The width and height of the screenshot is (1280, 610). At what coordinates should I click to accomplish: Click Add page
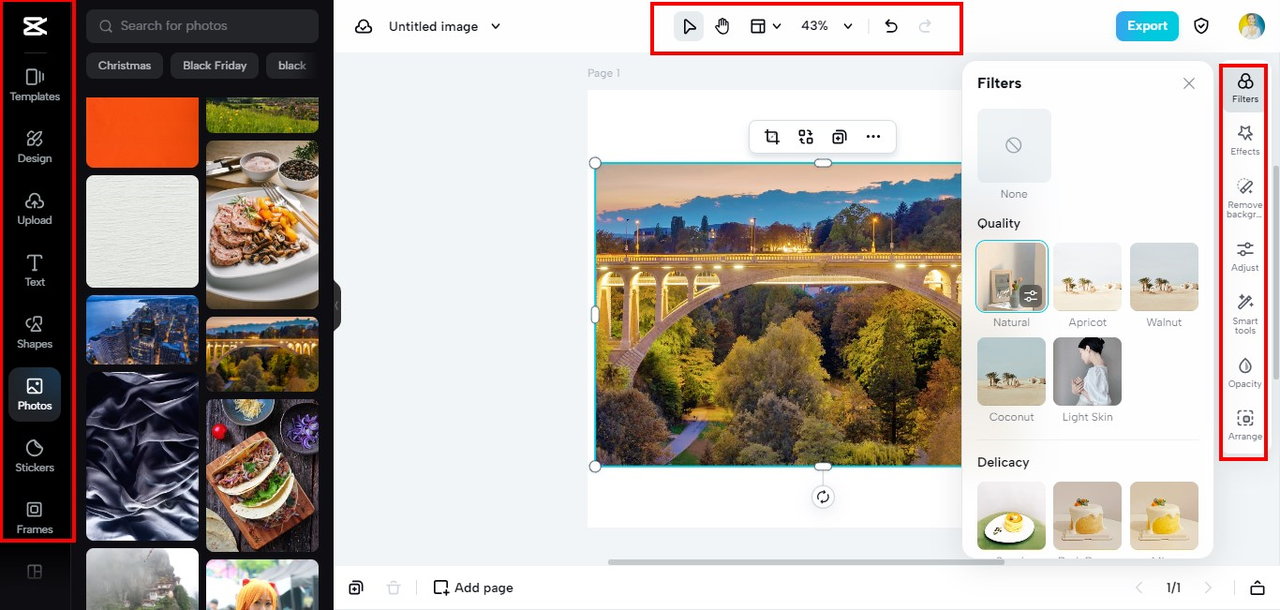pos(473,588)
